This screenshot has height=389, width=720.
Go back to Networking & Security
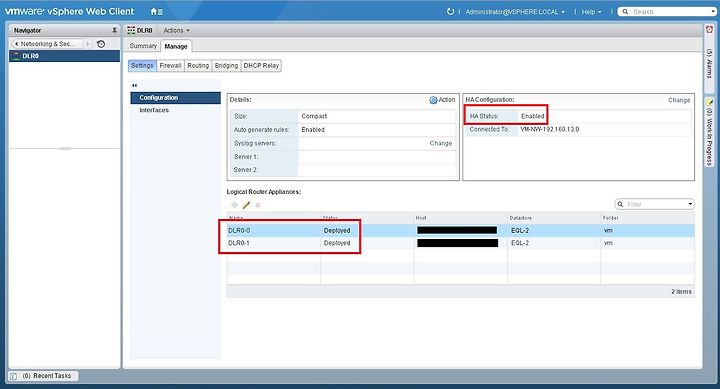tap(46, 44)
